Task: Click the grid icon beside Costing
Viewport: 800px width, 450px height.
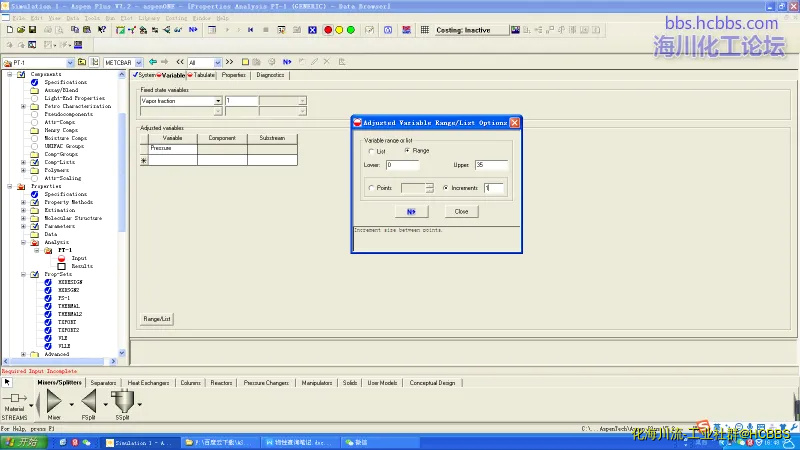Action: tap(424, 30)
